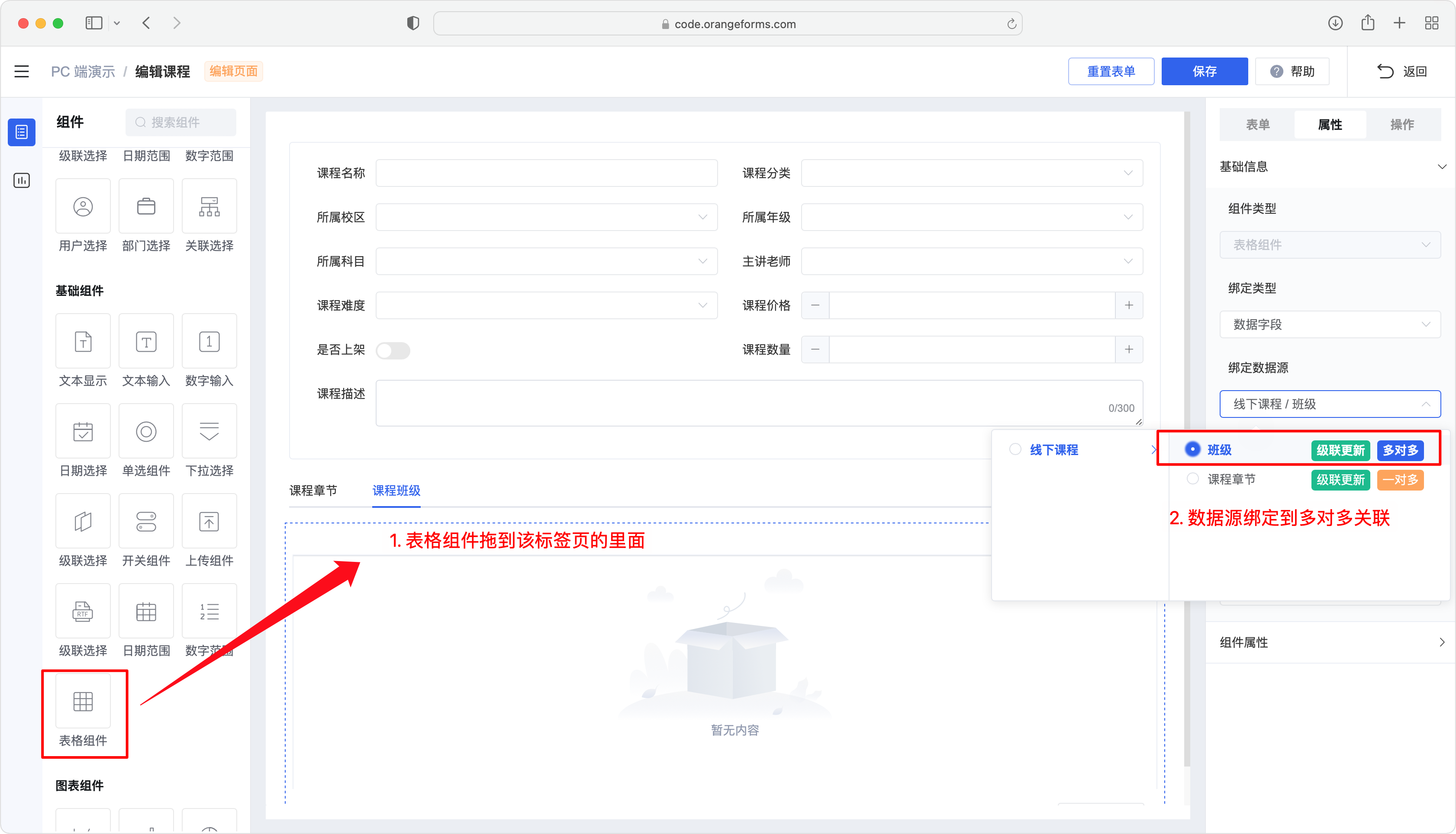Open privacy shield report
This screenshot has width=1456, height=834.
tap(413, 23)
